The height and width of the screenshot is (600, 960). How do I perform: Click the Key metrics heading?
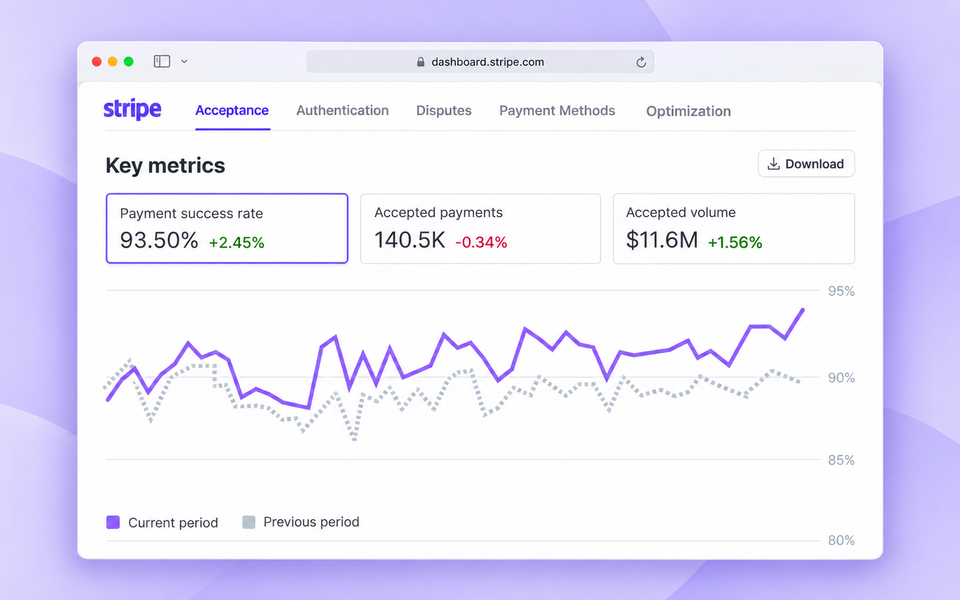click(165, 165)
